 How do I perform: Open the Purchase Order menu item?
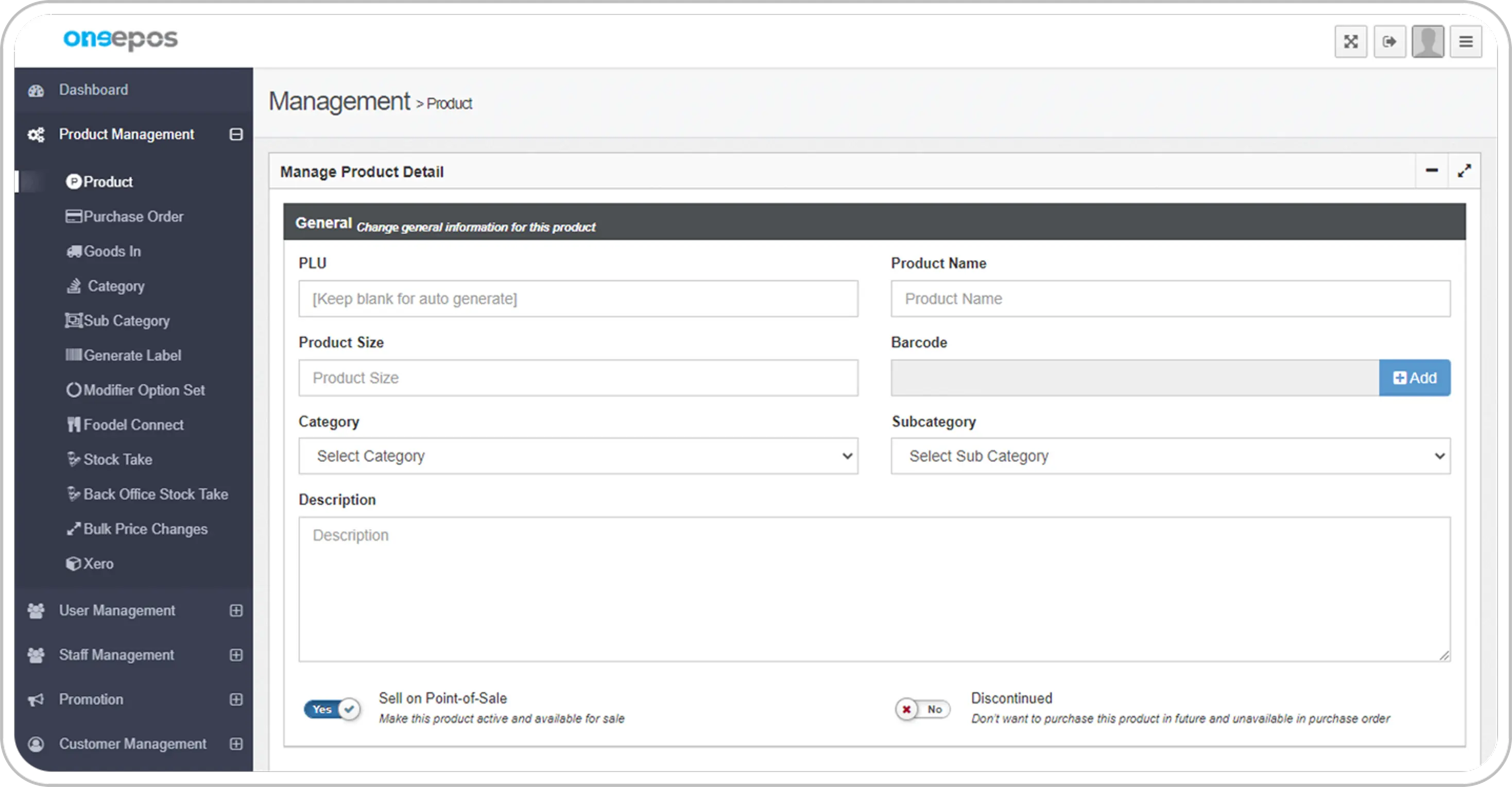[x=133, y=216]
